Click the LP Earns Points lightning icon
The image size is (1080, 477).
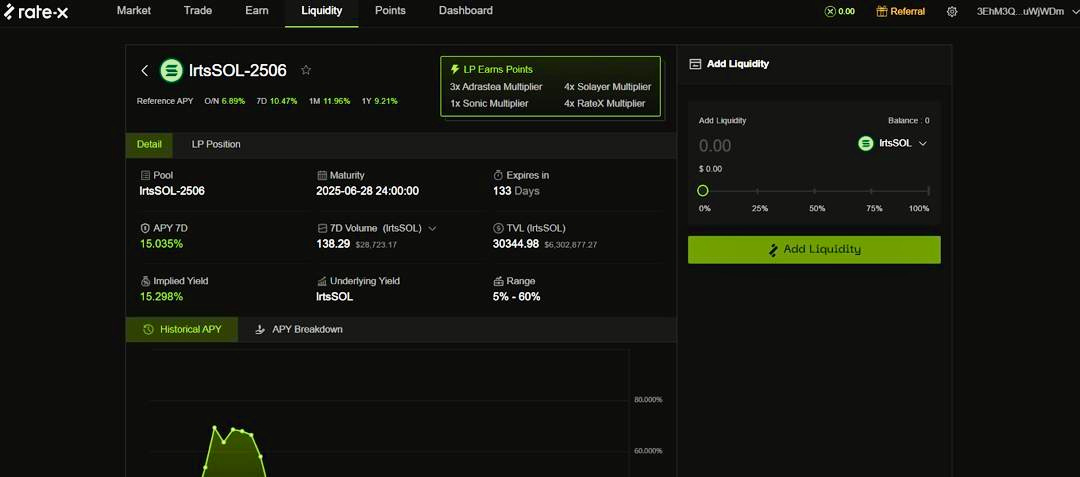point(455,70)
